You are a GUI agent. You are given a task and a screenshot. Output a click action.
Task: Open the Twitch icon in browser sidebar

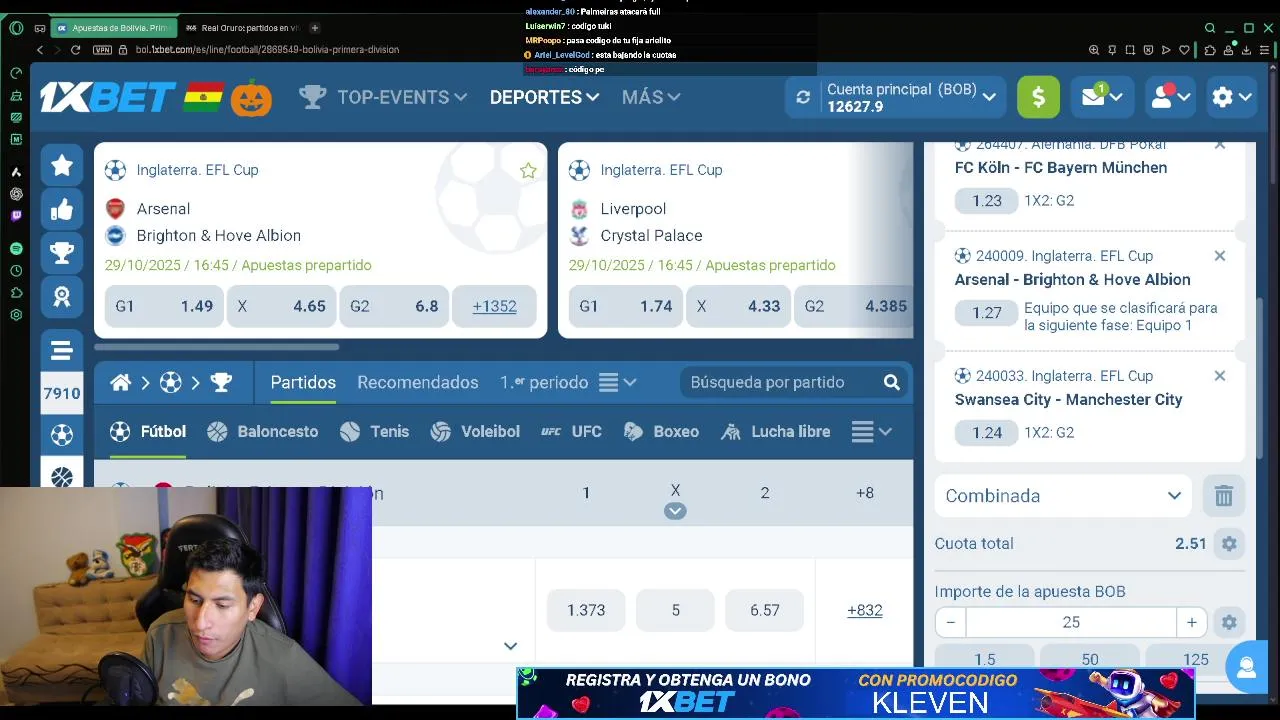[16, 215]
